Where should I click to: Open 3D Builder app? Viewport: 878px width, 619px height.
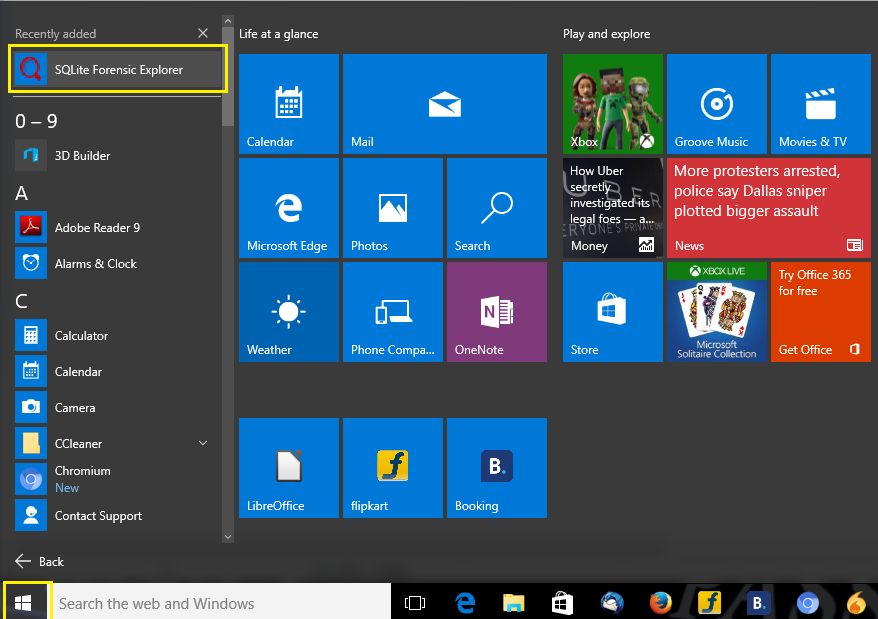click(118, 156)
